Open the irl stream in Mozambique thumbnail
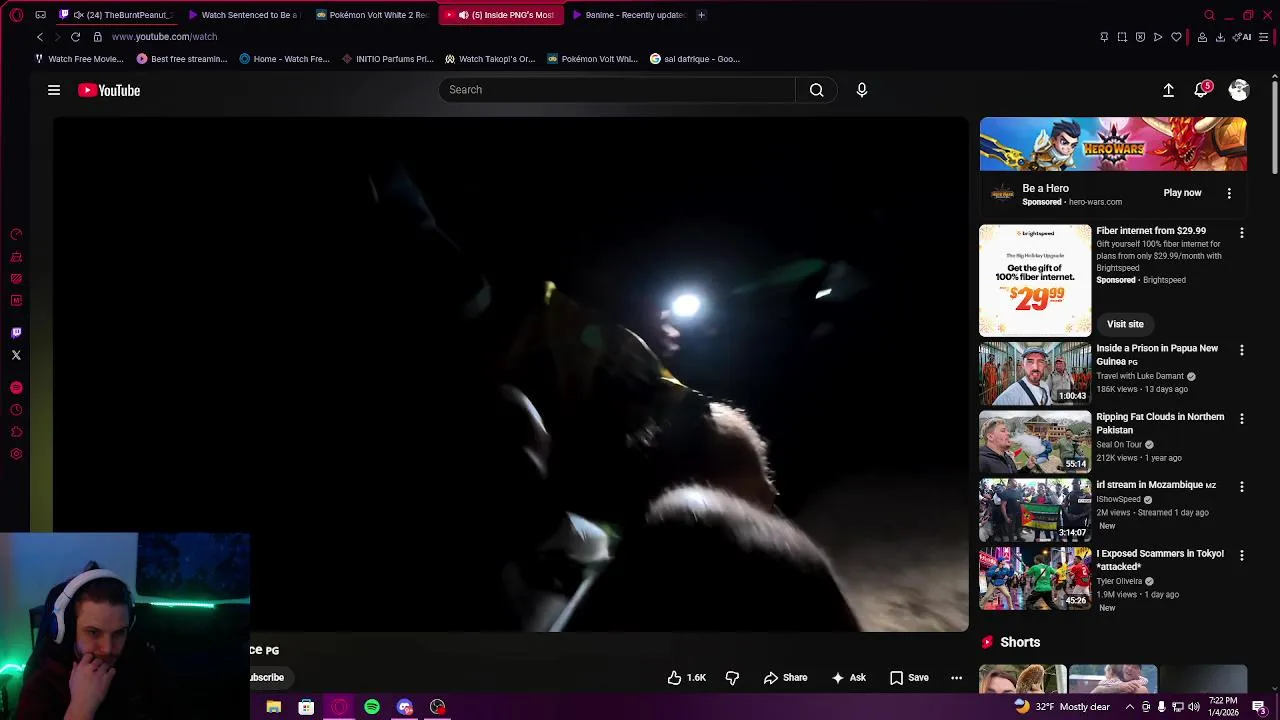The width and height of the screenshot is (1280, 720). (x=1035, y=509)
